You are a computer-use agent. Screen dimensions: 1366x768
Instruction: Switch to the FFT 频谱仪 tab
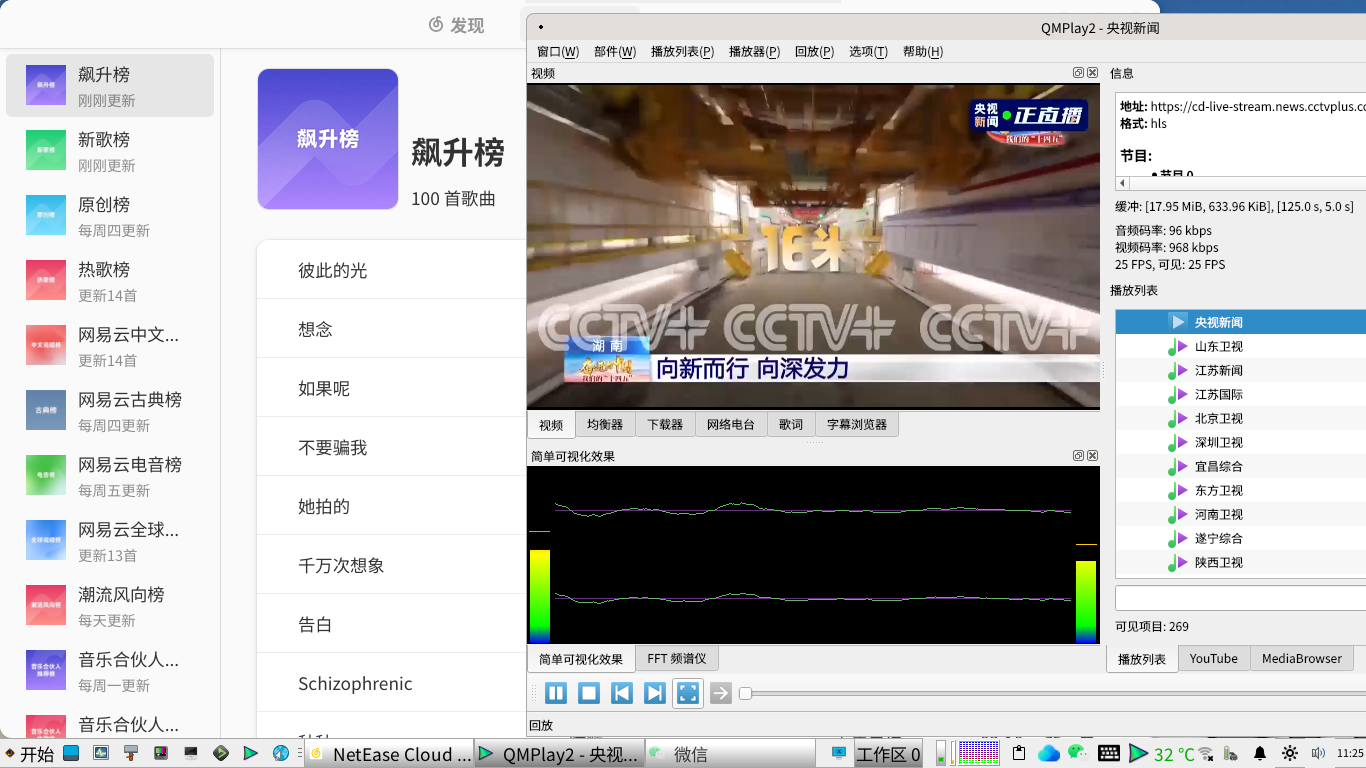pos(676,659)
